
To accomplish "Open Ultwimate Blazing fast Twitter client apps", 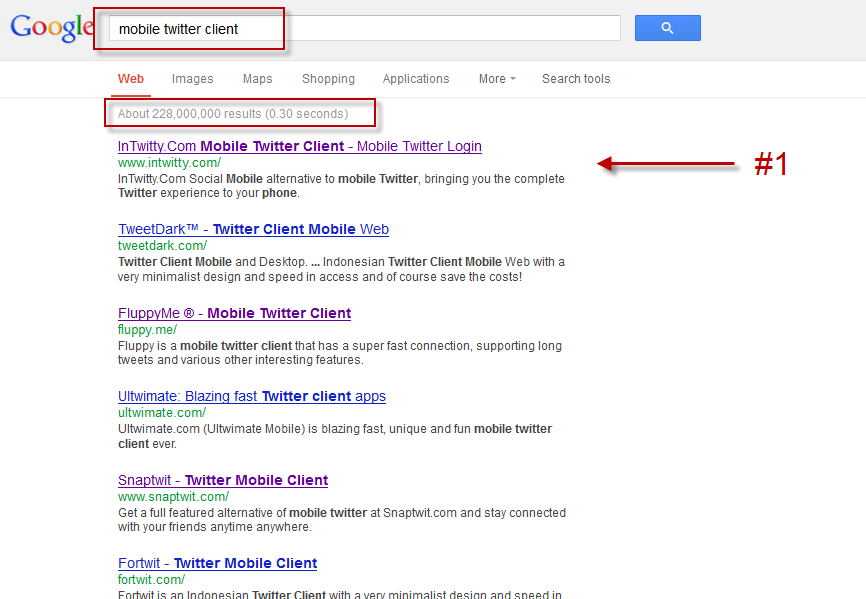I will coord(251,396).
